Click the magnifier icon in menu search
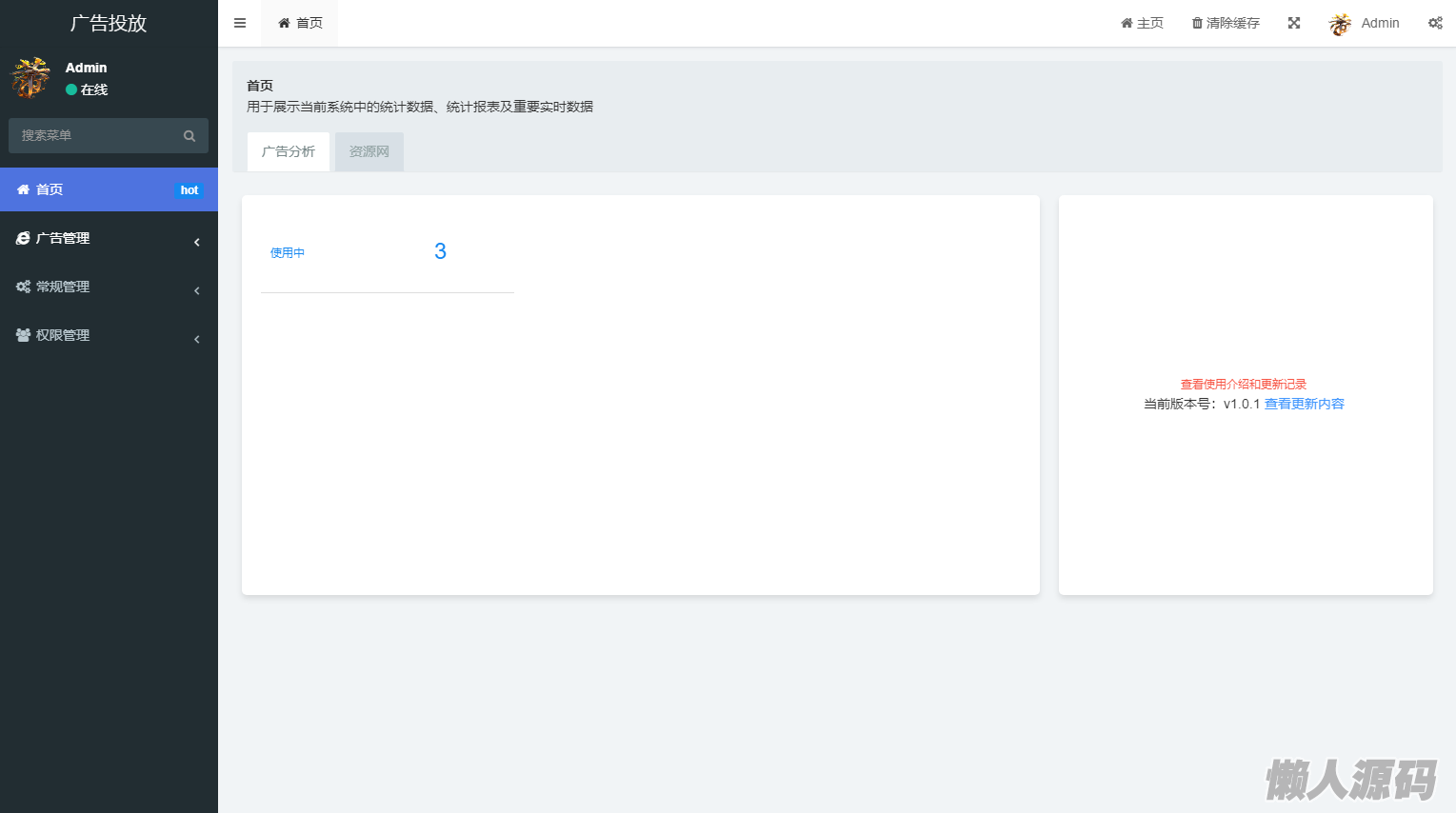The height and width of the screenshot is (813, 1456). tap(189, 136)
